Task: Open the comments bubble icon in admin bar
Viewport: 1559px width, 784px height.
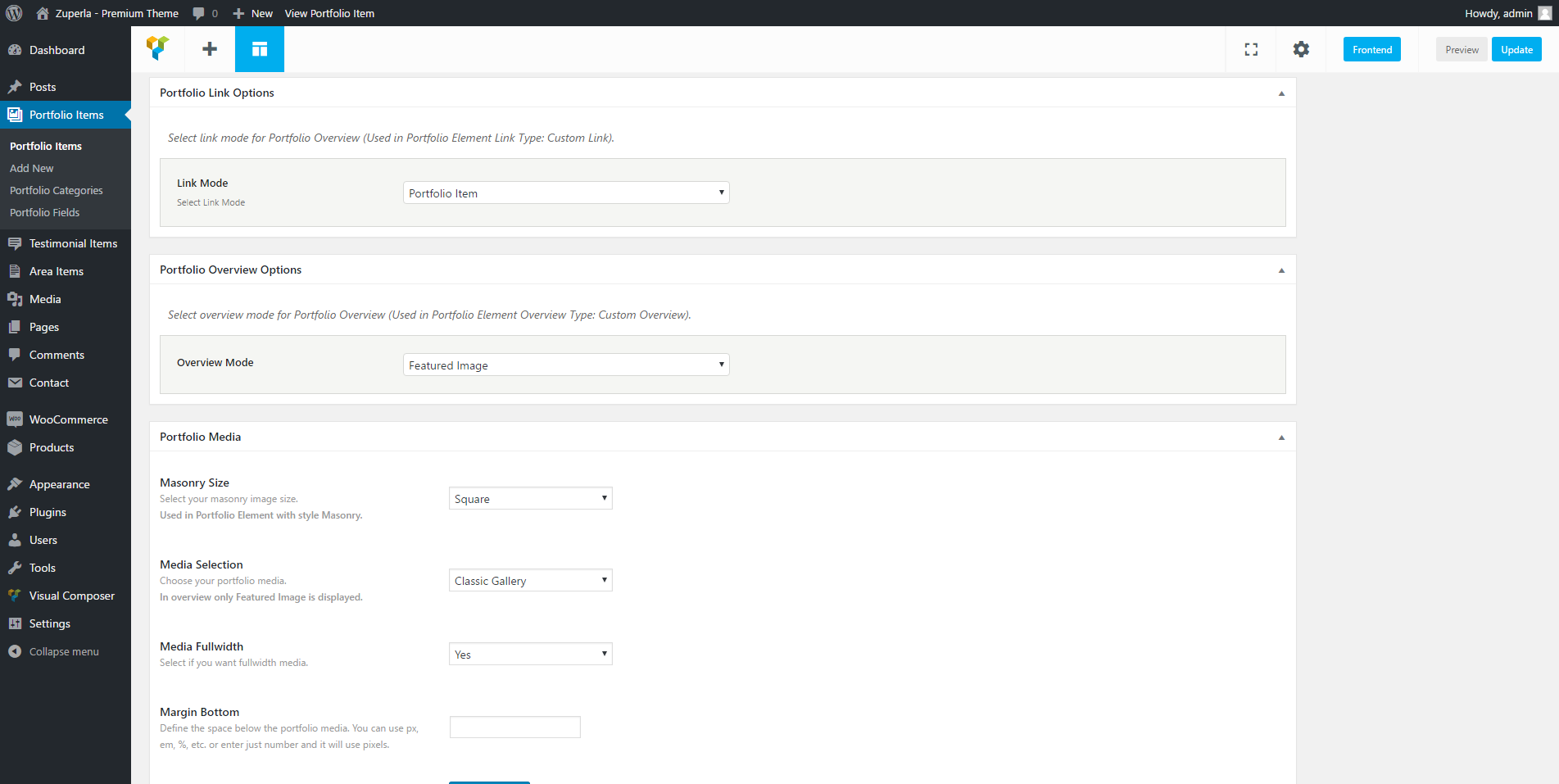Action: tap(198, 13)
